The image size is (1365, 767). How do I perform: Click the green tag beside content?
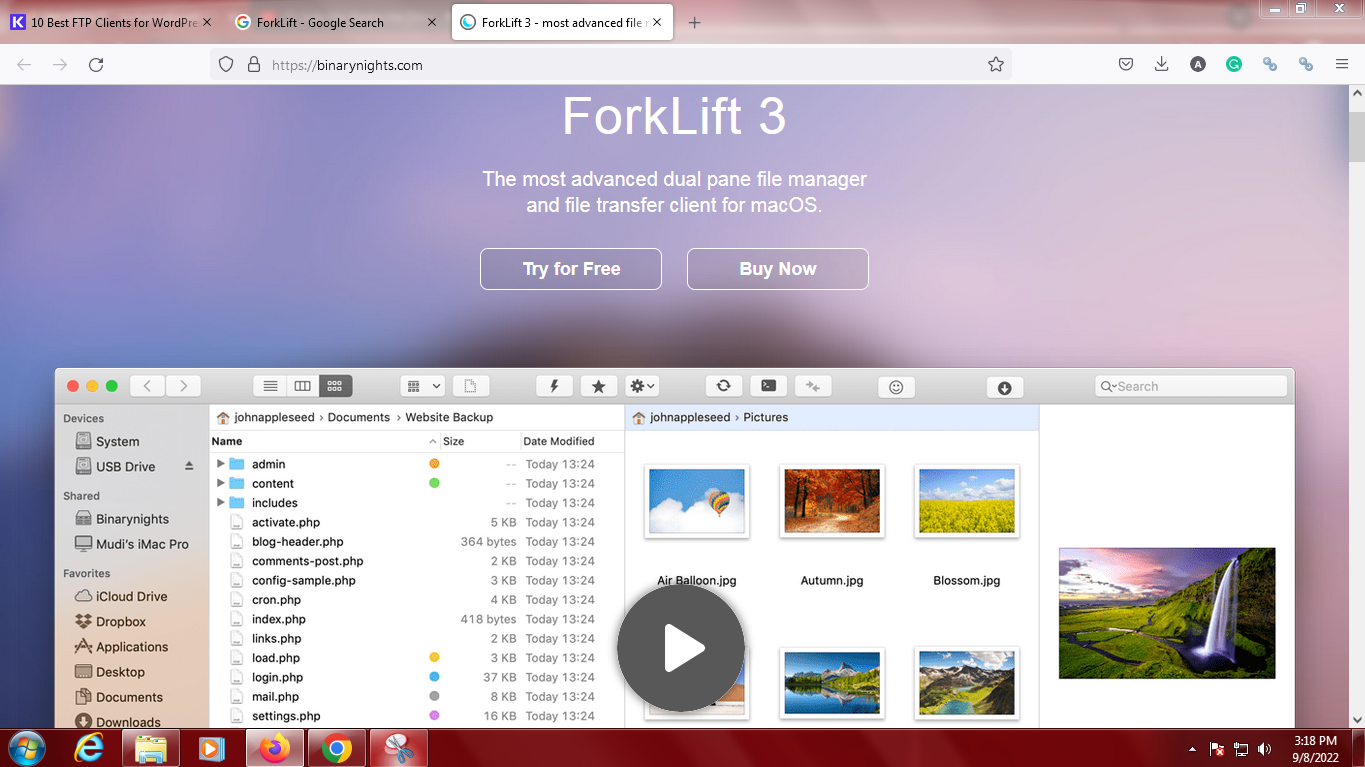434,483
